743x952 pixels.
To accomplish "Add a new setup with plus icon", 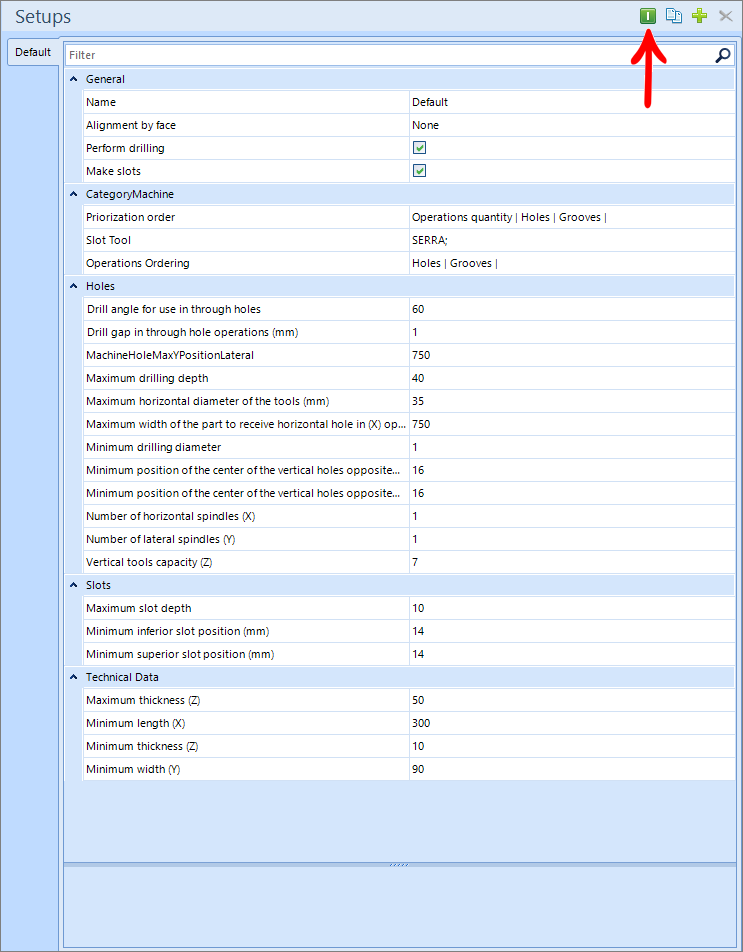I will (x=700, y=16).
